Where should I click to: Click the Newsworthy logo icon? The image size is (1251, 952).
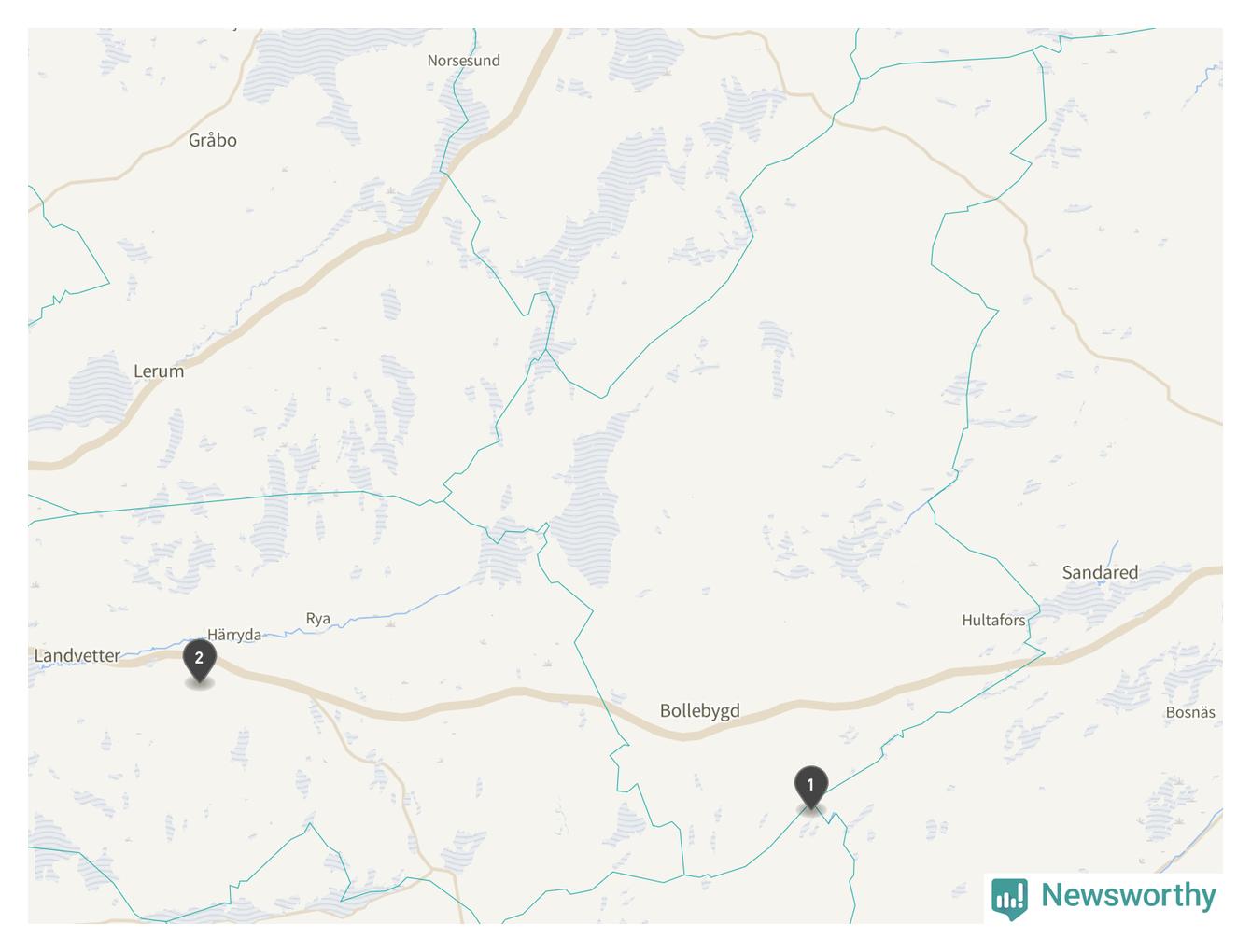(1009, 898)
